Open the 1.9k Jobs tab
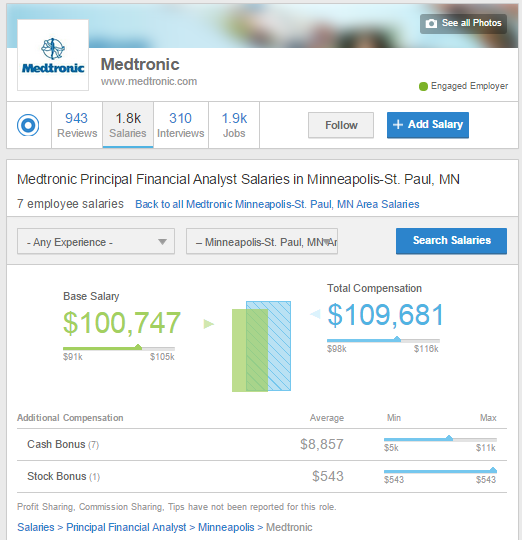 pyautogui.click(x=234, y=125)
